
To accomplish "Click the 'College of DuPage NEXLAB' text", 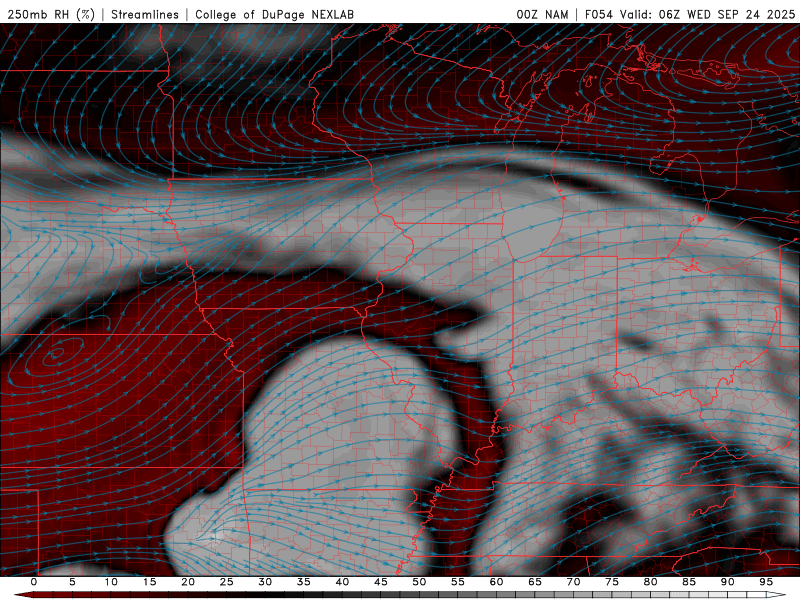I will [x=274, y=14].
